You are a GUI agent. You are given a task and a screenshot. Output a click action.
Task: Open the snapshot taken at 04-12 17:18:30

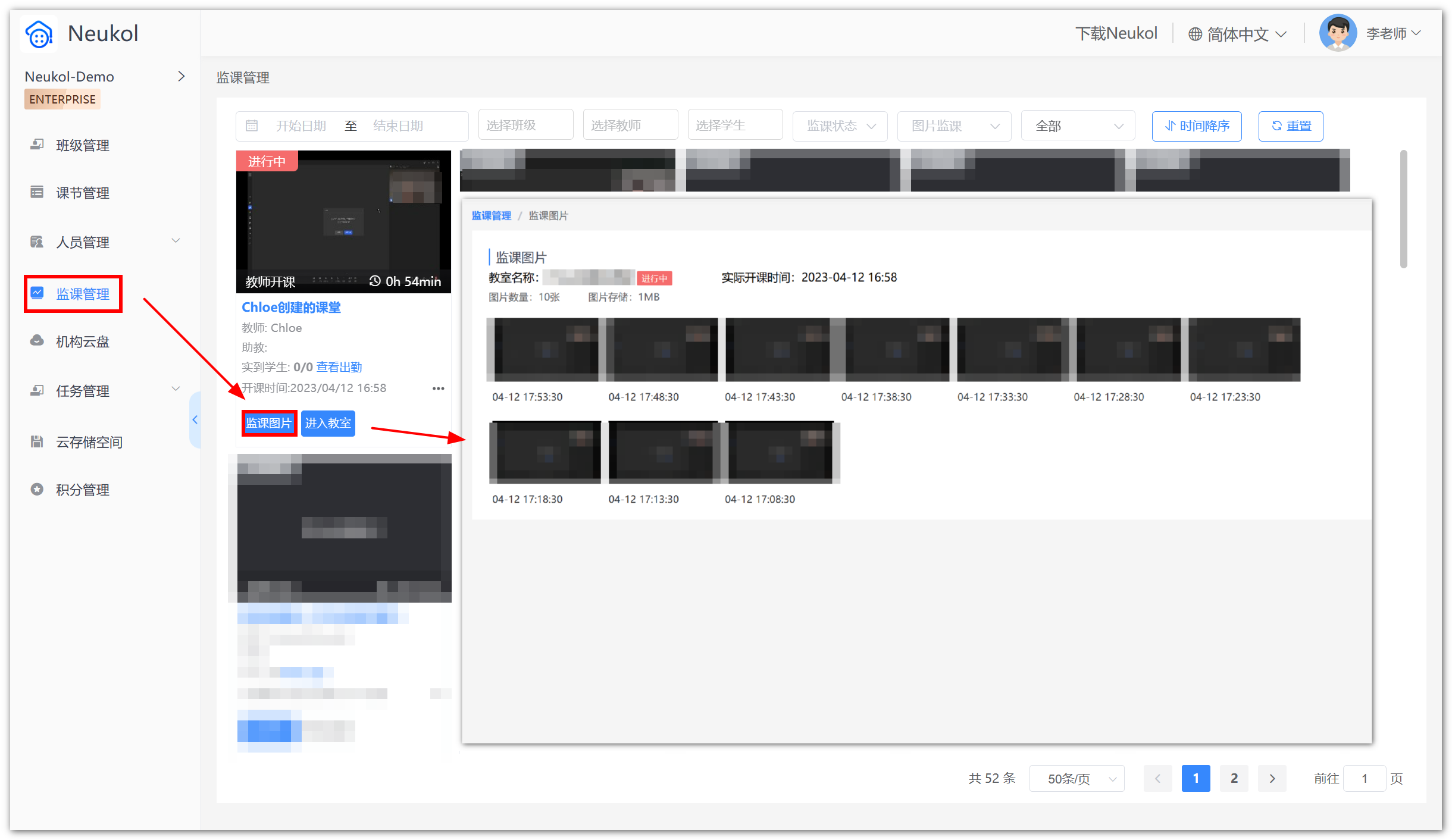(x=544, y=452)
